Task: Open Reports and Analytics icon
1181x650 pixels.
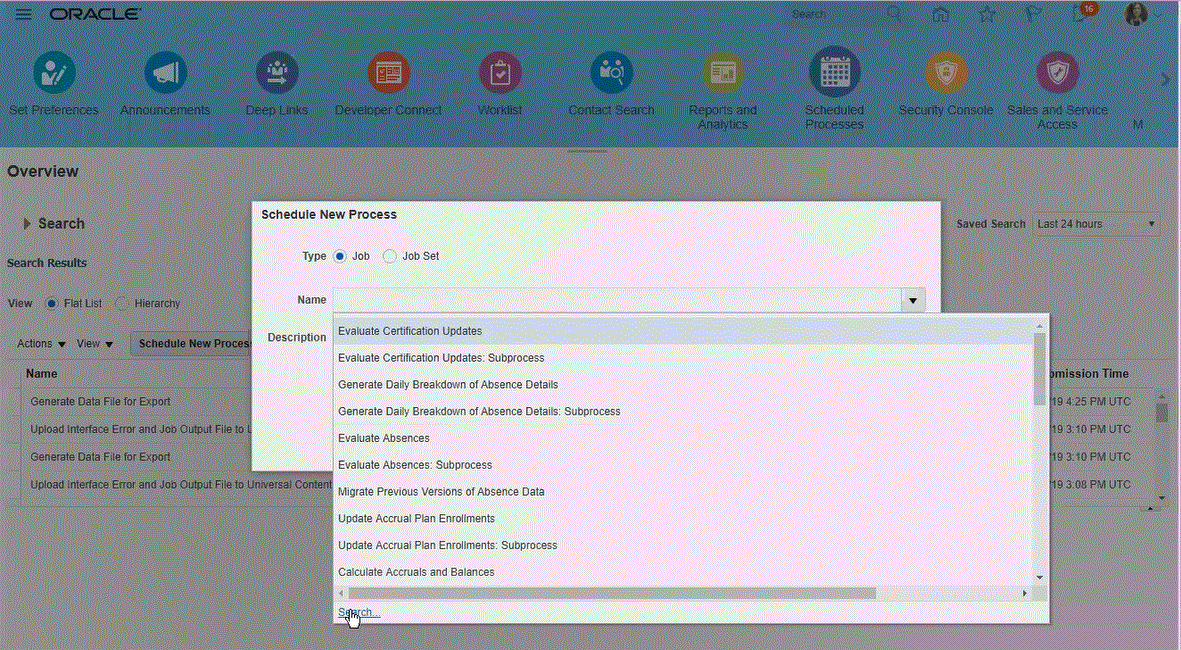Action: pos(722,73)
